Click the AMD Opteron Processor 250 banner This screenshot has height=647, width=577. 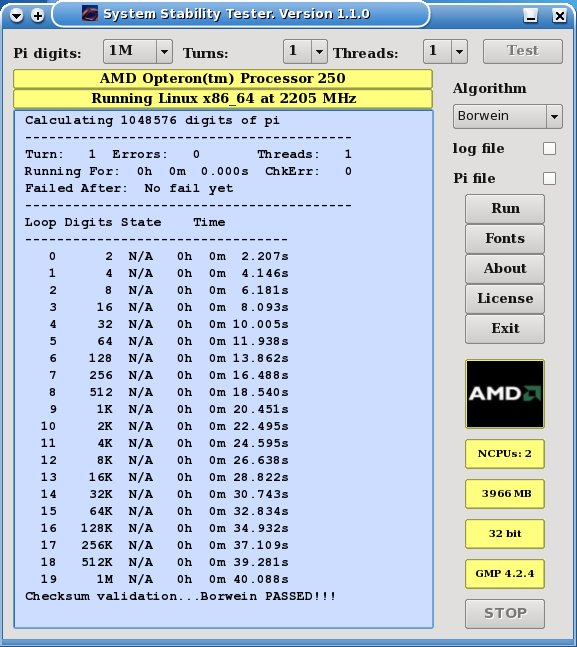tap(223, 78)
